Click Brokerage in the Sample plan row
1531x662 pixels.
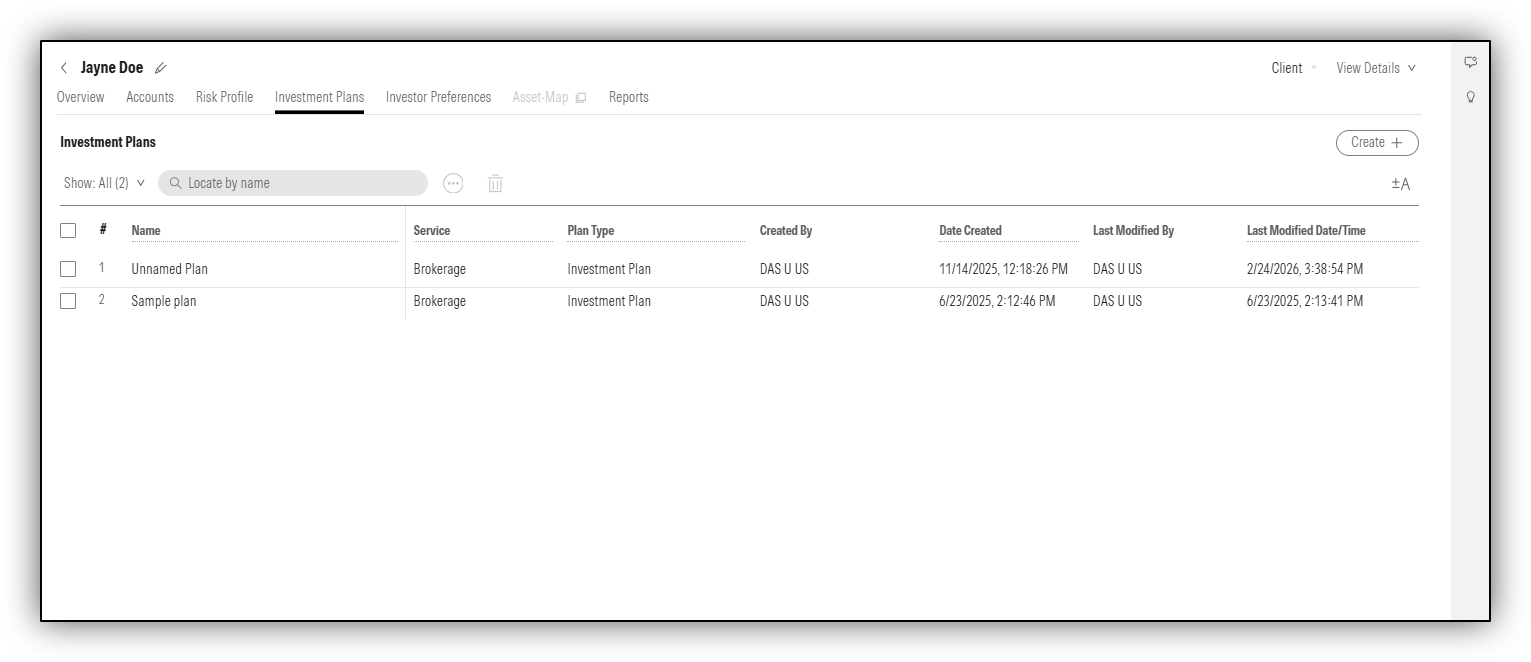[440, 301]
